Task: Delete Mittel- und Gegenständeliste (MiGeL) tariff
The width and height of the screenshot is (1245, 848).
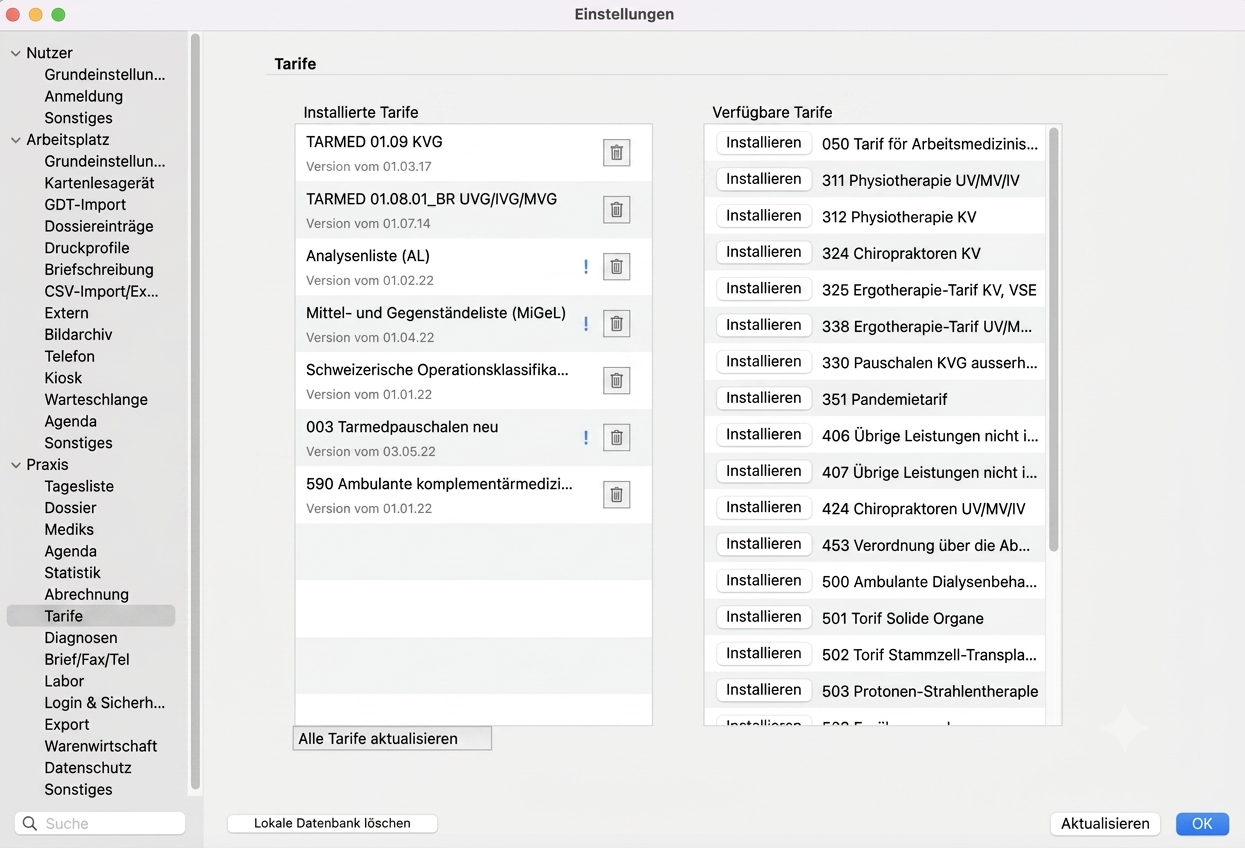Action: pyautogui.click(x=617, y=324)
